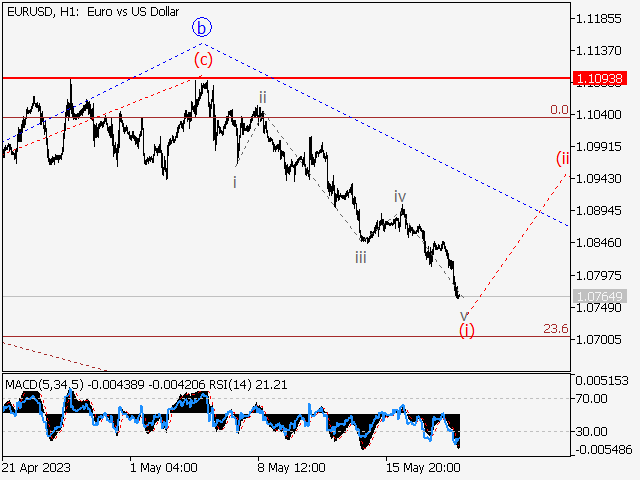This screenshot has width=640, height=480.
Task: Click the red 1.10938 price level tag
Action: click(x=599, y=78)
